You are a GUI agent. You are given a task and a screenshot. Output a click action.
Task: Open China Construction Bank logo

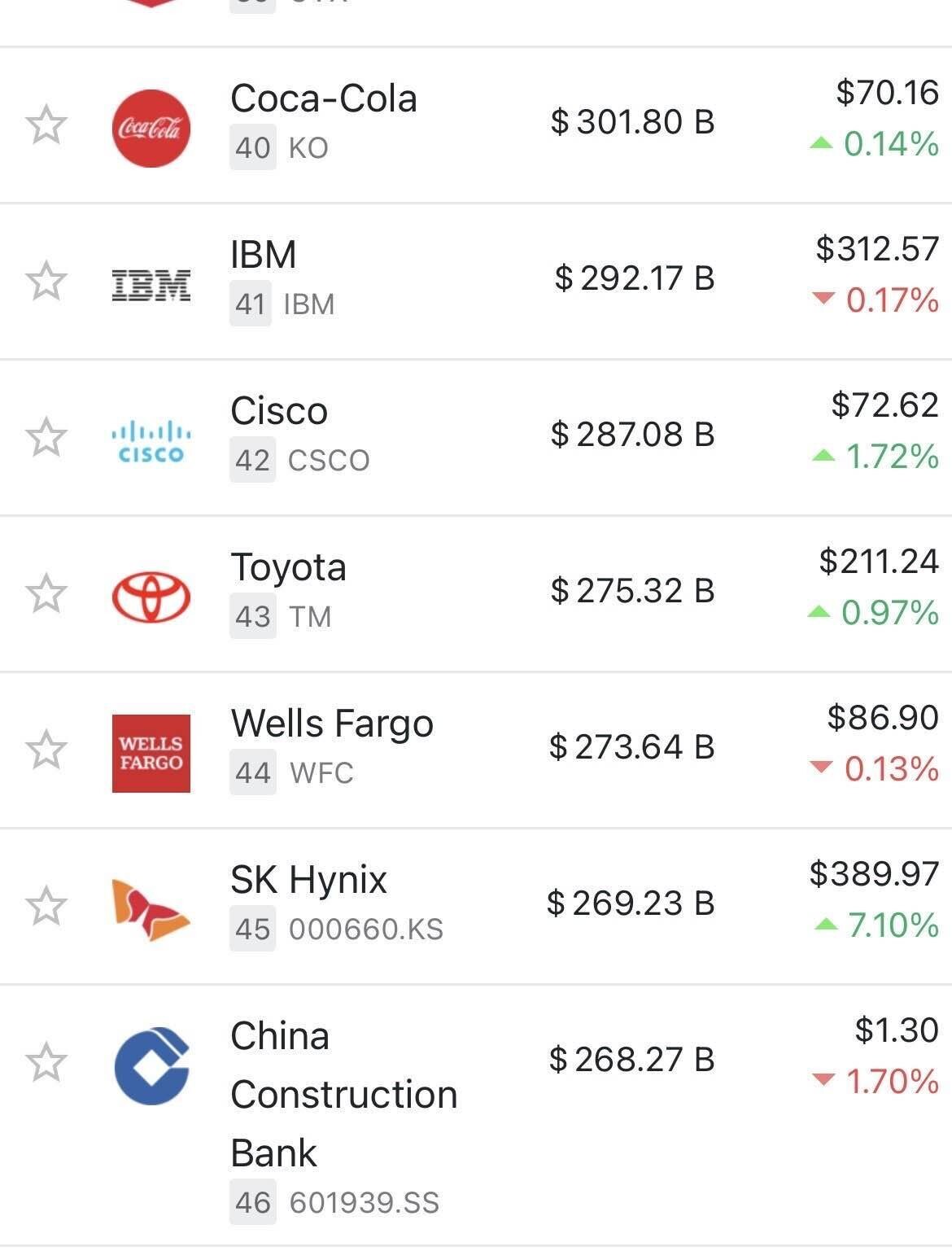click(152, 1065)
